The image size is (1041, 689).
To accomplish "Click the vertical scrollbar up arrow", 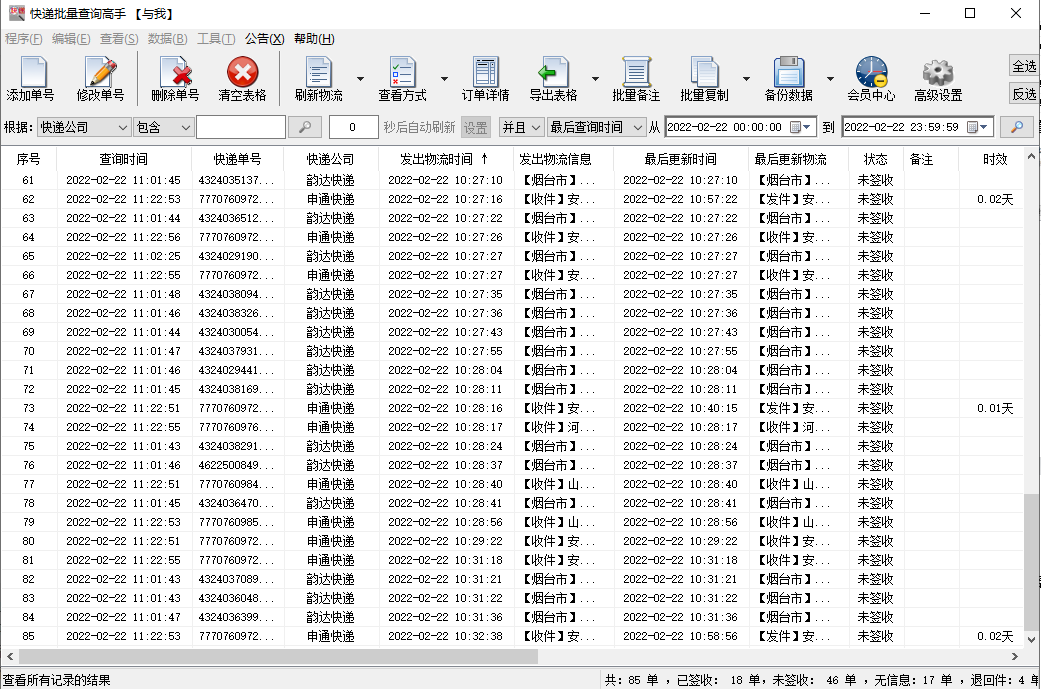I will coord(1030,157).
